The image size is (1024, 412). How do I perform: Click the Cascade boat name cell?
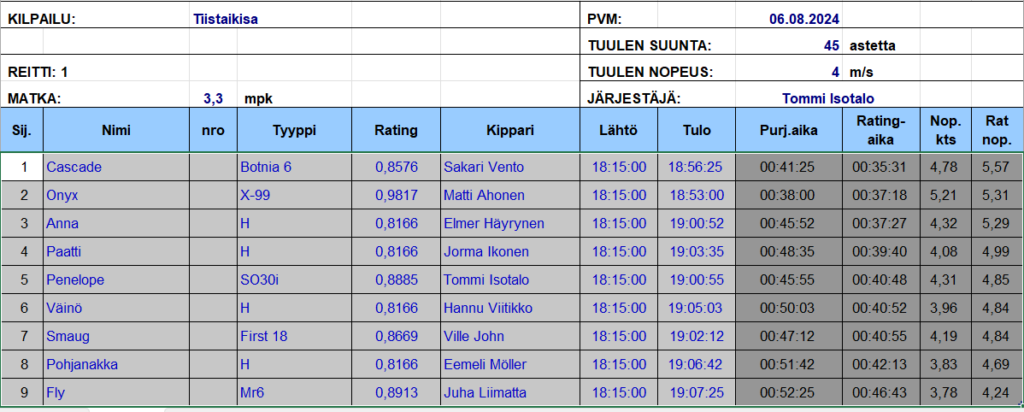(x=116, y=167)
